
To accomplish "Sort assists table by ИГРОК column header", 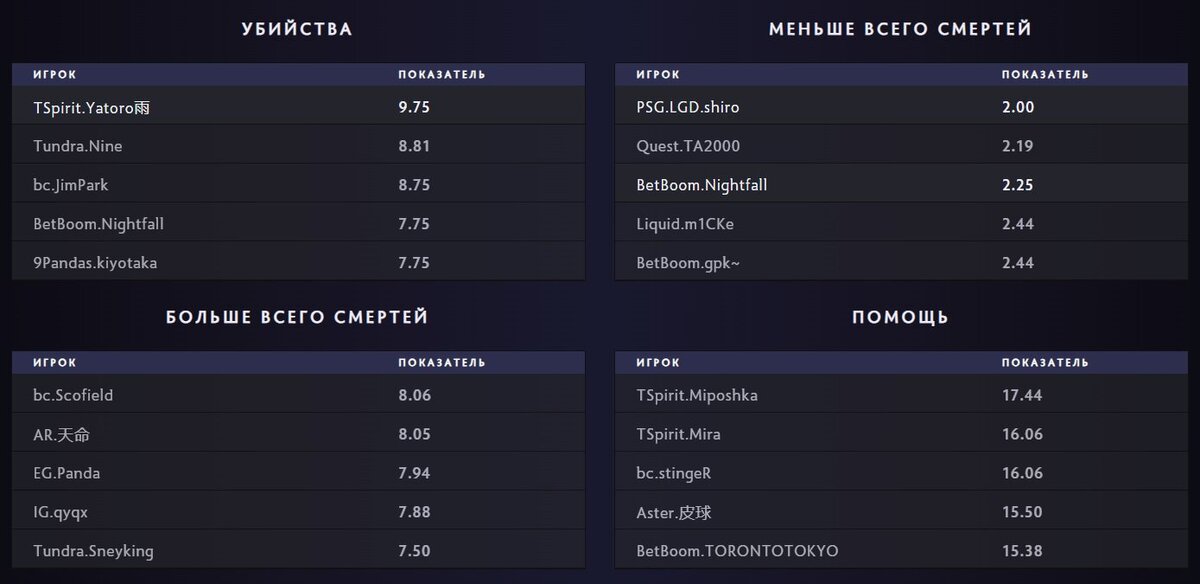I will (x=658, y=363).
